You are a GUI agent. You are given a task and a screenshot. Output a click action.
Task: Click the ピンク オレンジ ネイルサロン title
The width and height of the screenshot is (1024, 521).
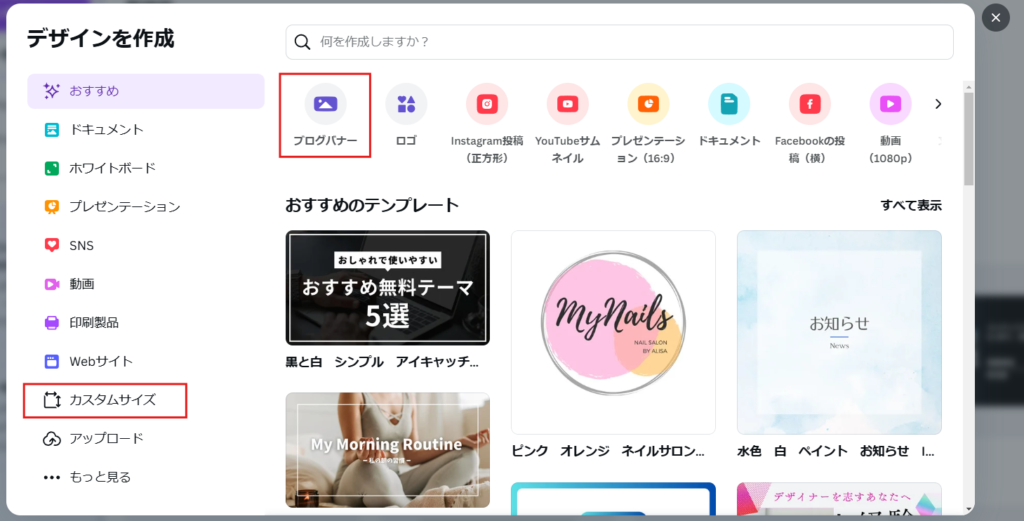(x=608, y=451)
